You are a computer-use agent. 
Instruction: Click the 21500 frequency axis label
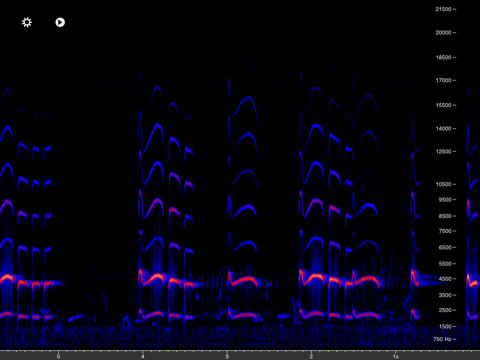[443, 9]
